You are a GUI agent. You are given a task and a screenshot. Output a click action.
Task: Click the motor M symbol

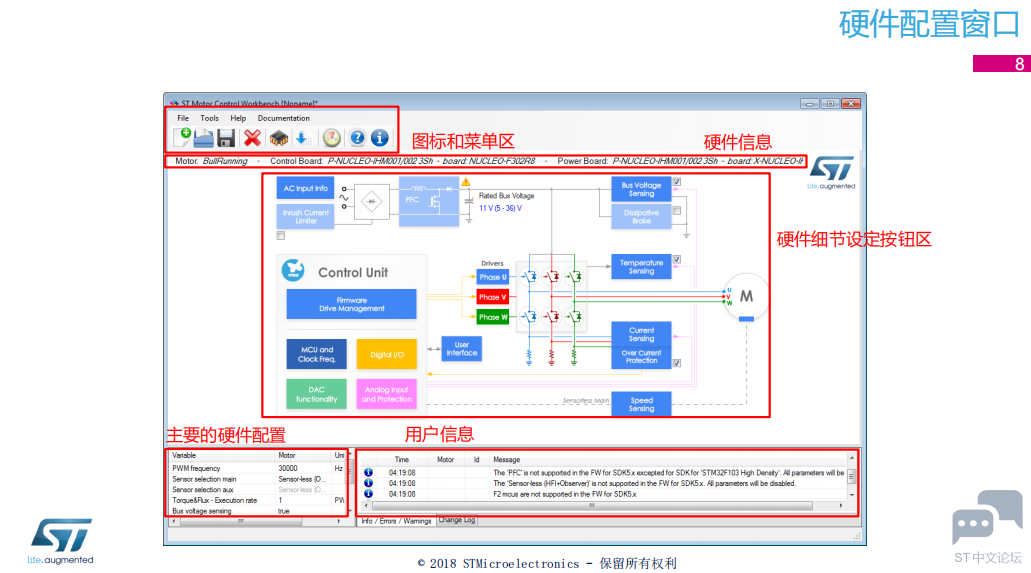coord(746,297)
